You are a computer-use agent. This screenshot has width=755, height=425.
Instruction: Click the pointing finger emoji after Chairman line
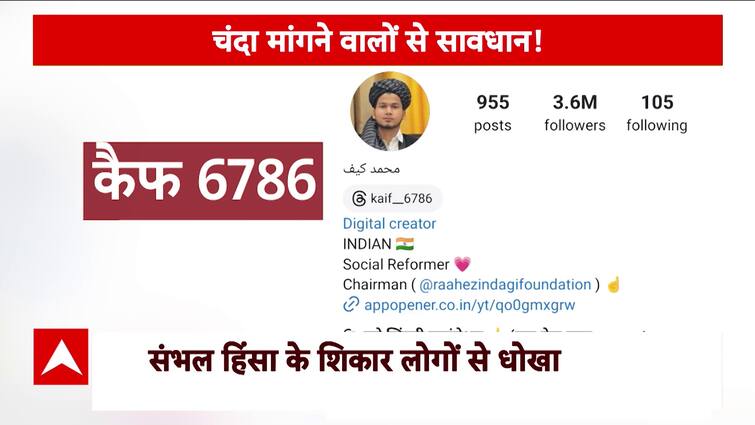point(613,284)
